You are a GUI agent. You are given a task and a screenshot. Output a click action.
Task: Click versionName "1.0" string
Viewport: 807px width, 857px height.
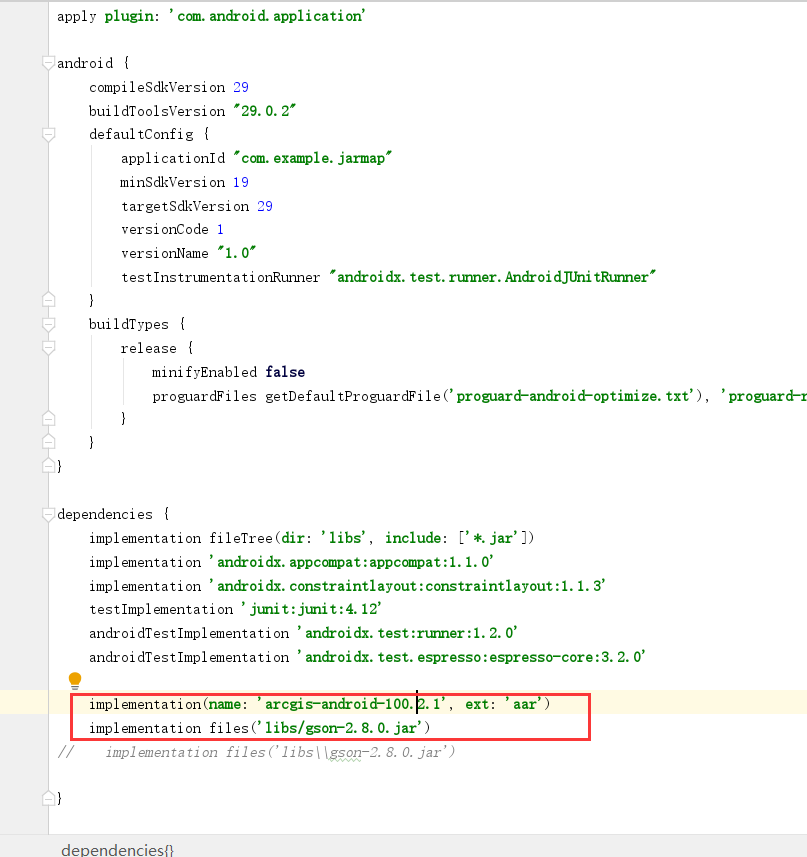(237, 253)
